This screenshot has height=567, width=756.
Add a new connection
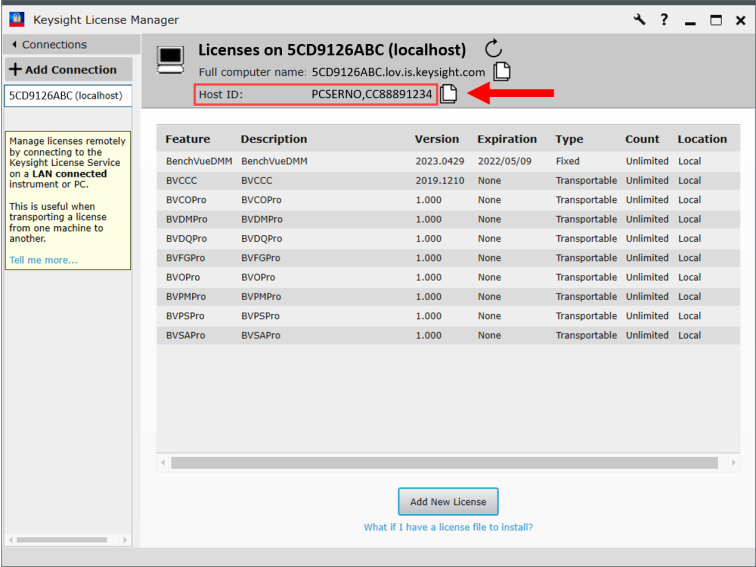tap(68, 69)
